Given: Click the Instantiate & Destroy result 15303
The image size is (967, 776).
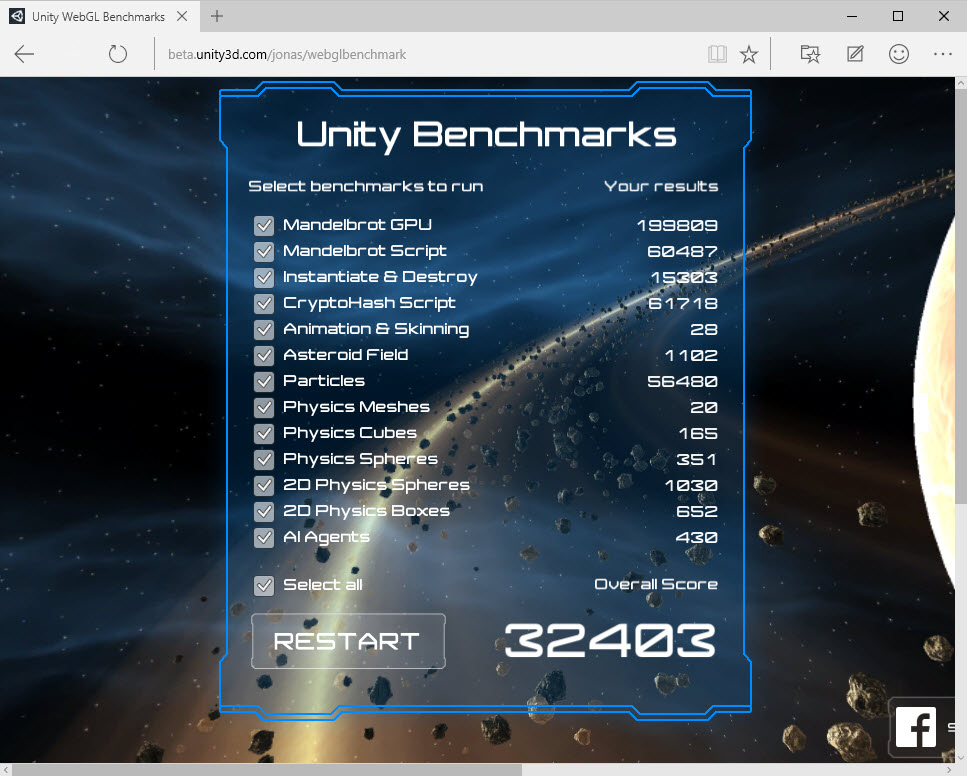Looking at the screenshot, I should (x=685, y=278).
